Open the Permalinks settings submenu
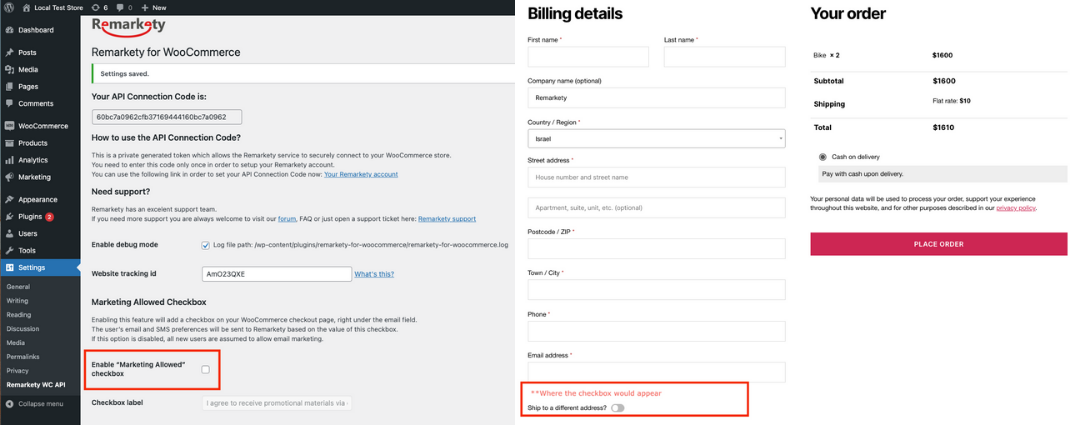1080x425 pixels. (x=23, y=357)
